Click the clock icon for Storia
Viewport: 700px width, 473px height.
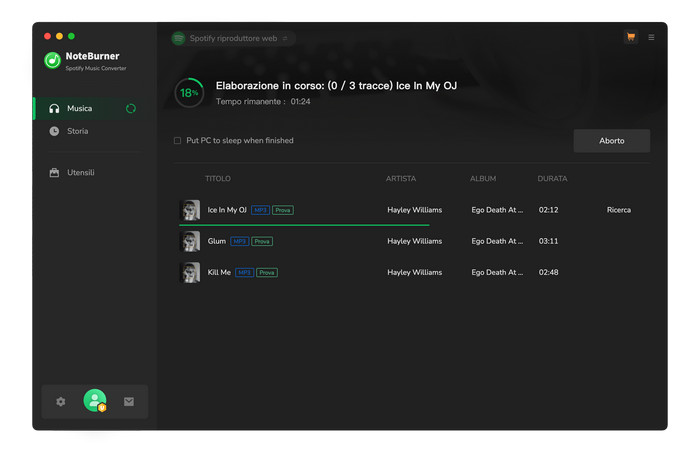coord(54,131)
